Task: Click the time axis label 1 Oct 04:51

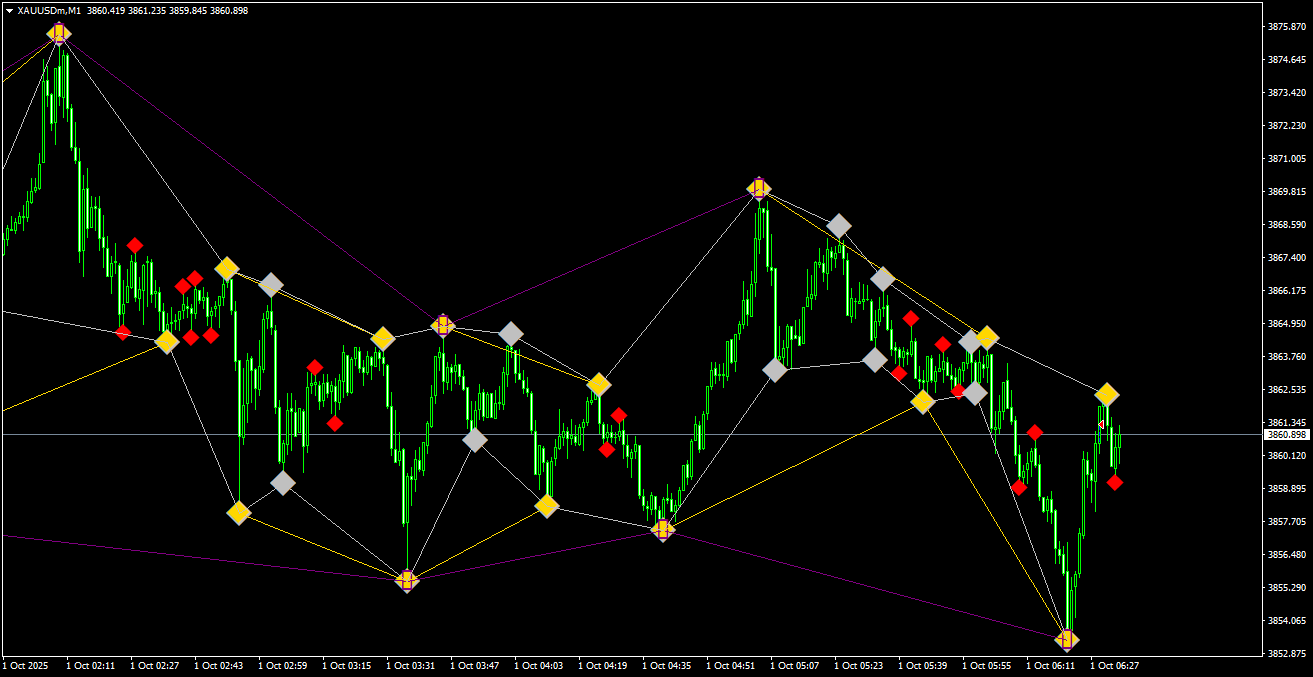Action: pyautogui.click(x=731, y=665)
